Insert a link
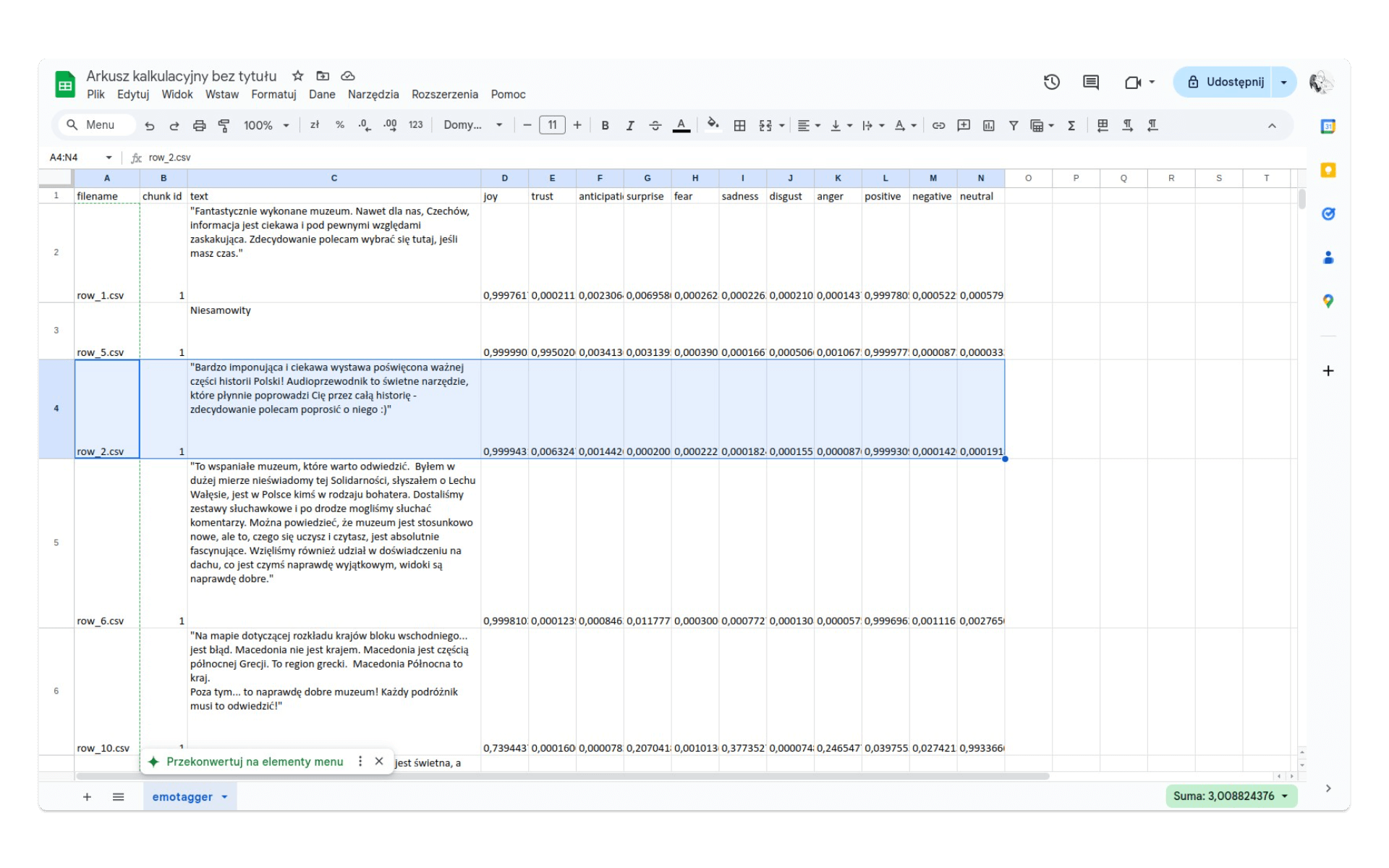 938,126
